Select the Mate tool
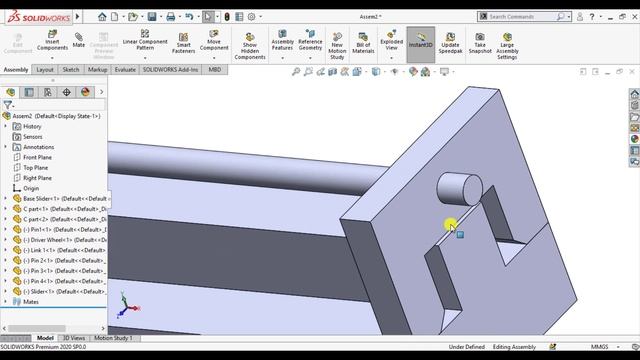640x360 pixels. pyautogui.click(x=79, y=40)
